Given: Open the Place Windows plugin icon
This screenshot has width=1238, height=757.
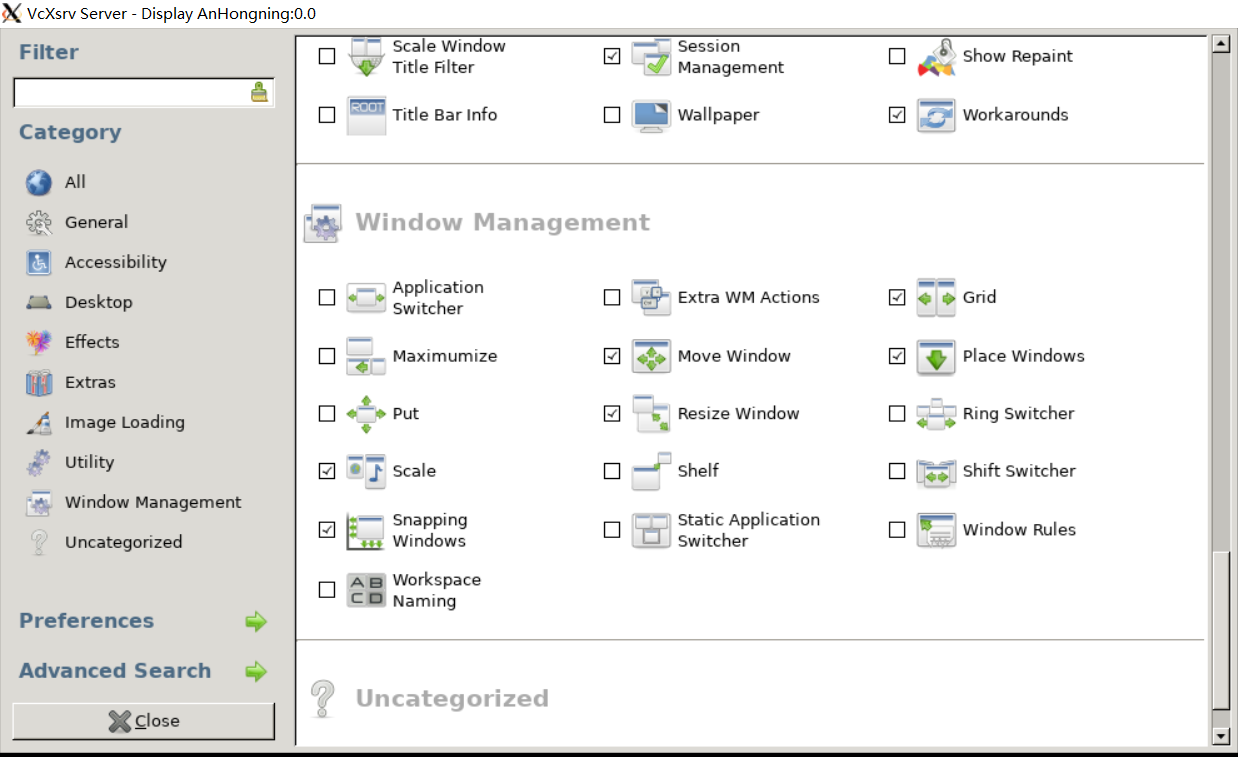Looking at the screenshot, I should tap(936, 357).
